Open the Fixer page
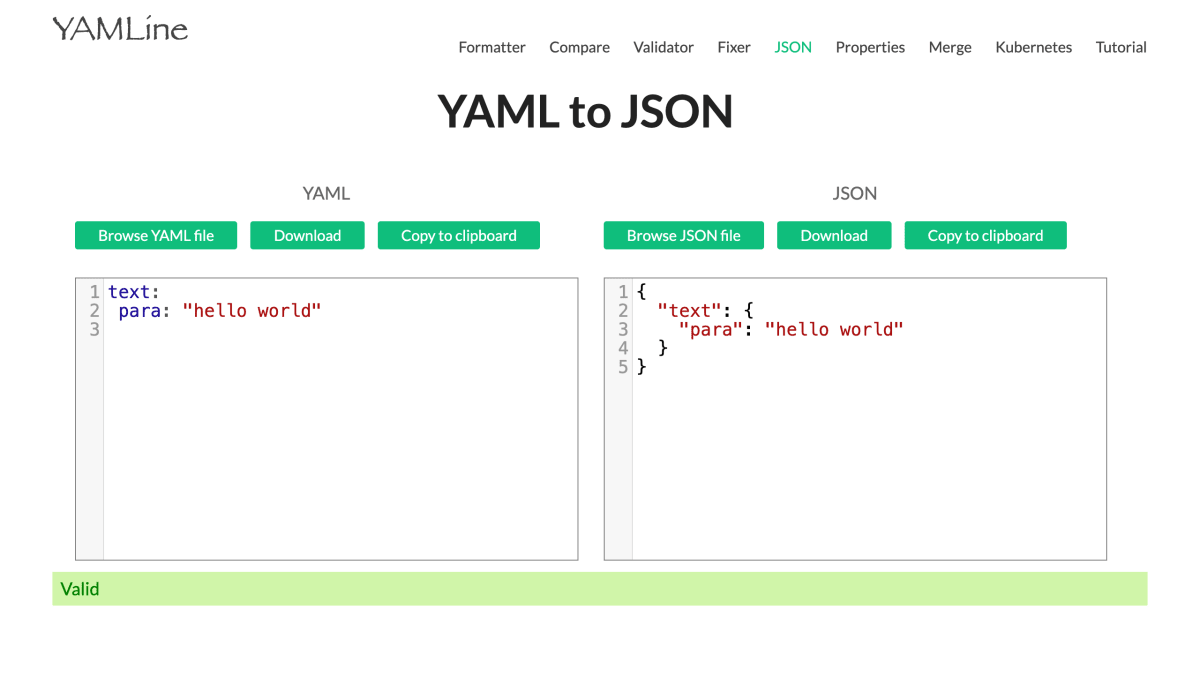The height and width of the screenshot is (675, 1200). (734, 47)
